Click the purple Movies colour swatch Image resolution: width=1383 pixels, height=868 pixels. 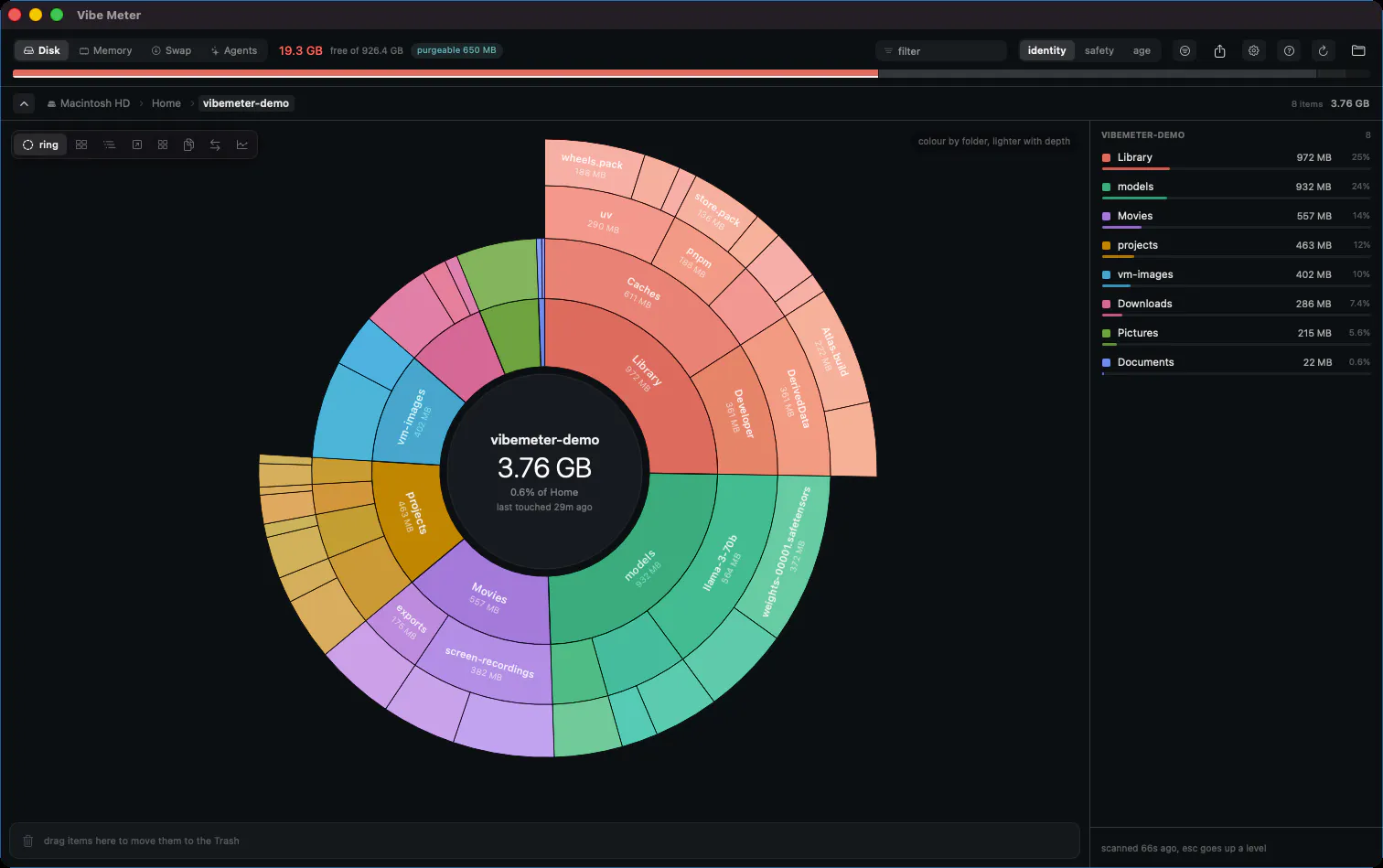[x=1107, y=216]
